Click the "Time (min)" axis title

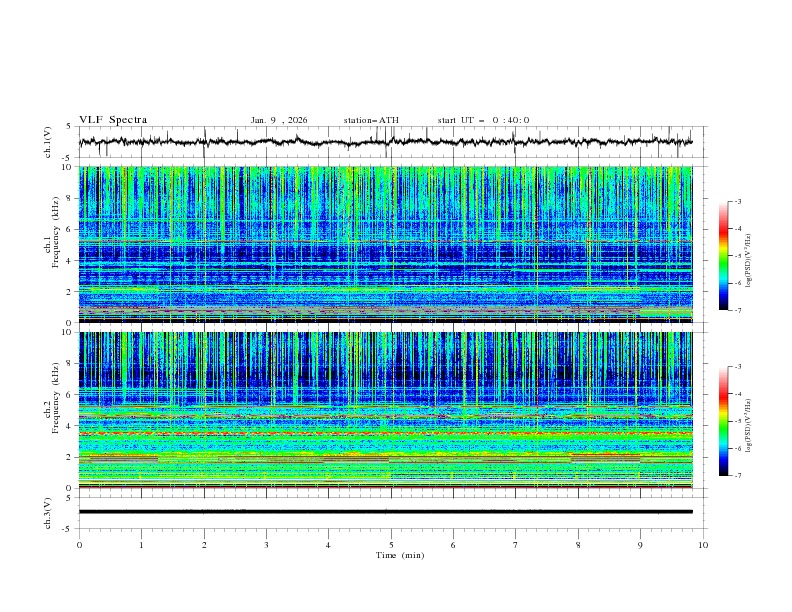pyautogui.click(x=400, y=555)
